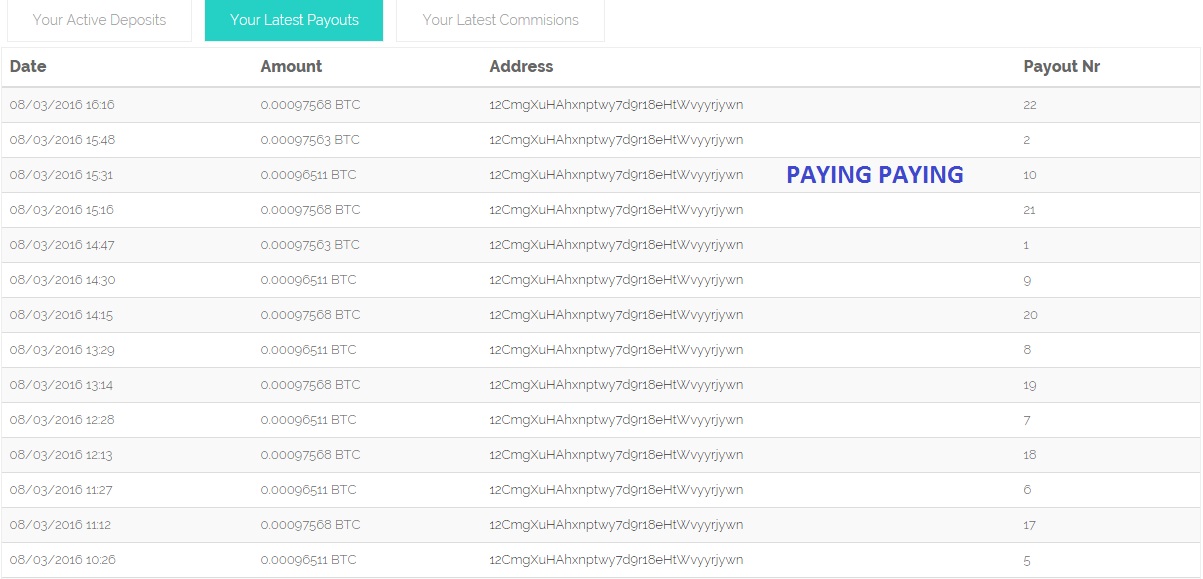Click amount 0.00097568 BTC in 11:12 row
Viewport: 1203px width, 579px height.
310,525
